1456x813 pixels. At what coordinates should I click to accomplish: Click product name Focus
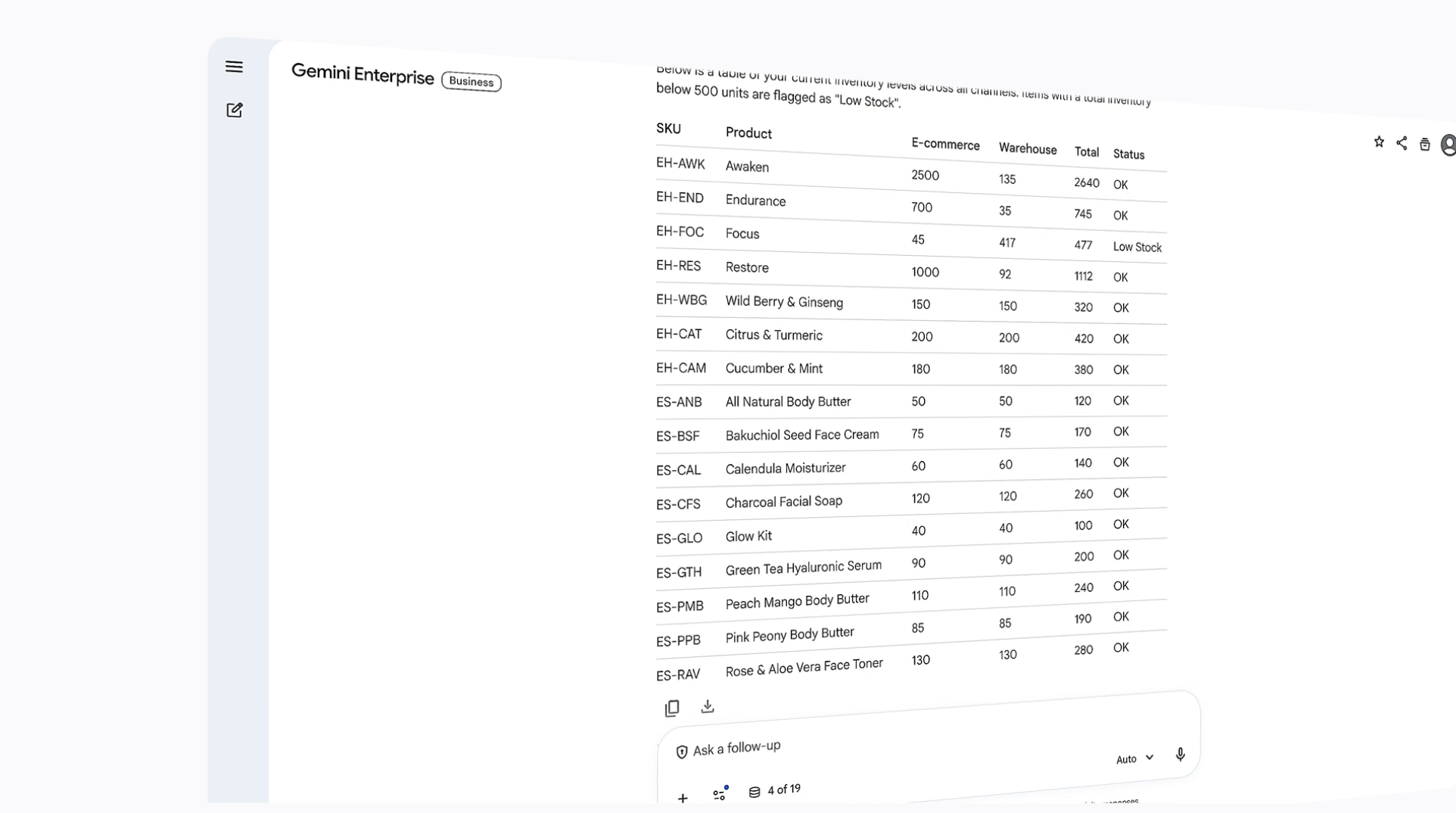742,234
